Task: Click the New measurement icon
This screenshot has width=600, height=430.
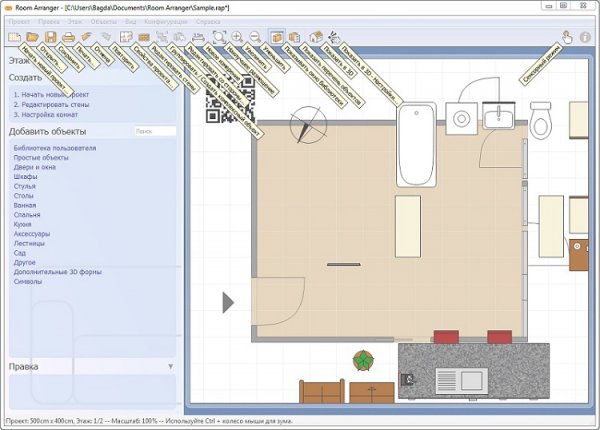Action: (x=198, y=37)
